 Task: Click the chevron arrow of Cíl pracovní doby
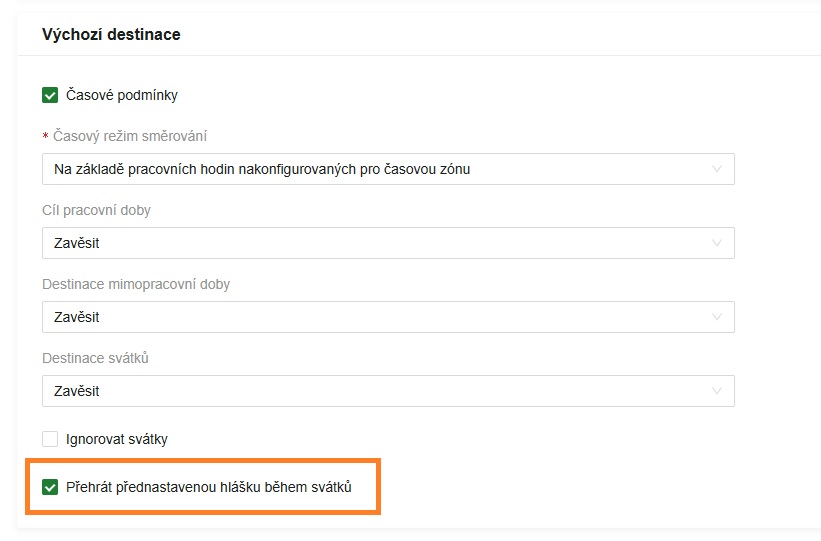click(716, 243)
